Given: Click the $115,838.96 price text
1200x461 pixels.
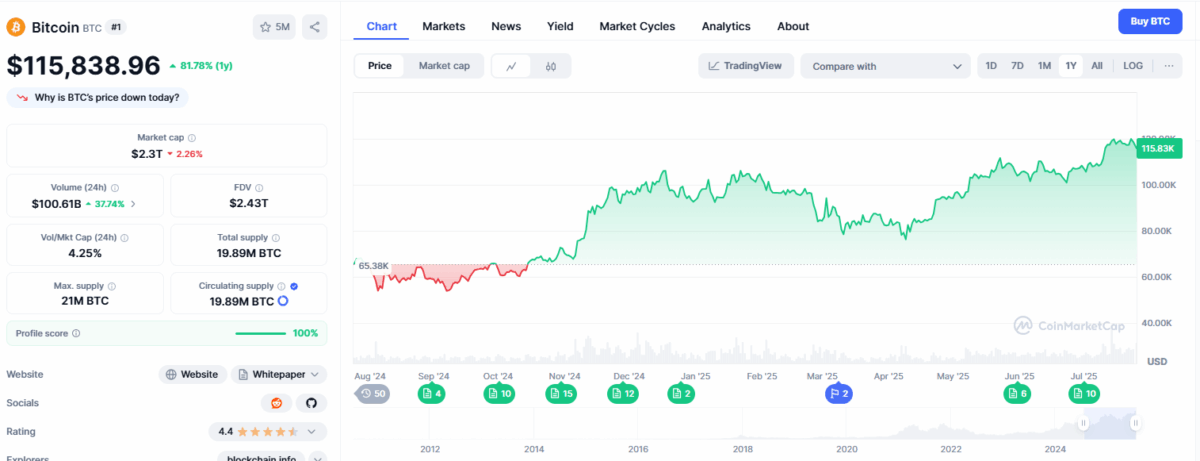Looking at the screenshot, I should pos(84,66).
